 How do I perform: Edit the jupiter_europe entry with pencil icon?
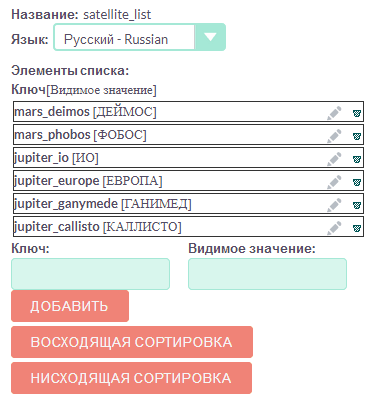tap(334, 182)
